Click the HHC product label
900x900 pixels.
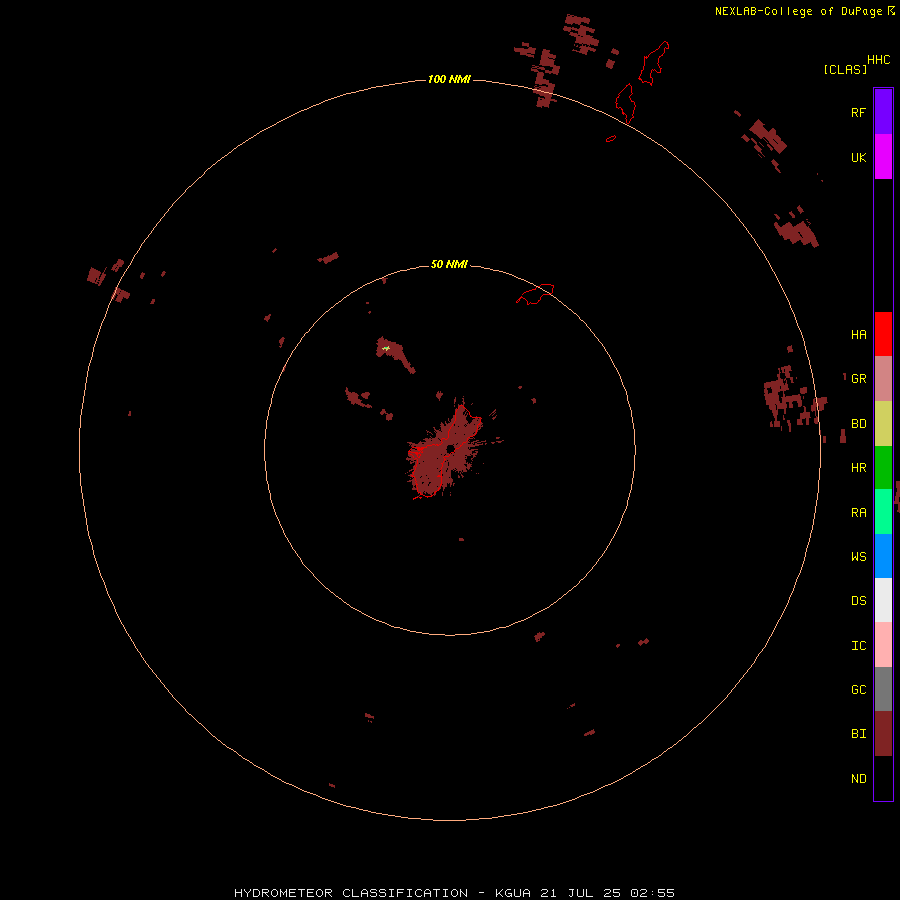click(x=878, y=60)
